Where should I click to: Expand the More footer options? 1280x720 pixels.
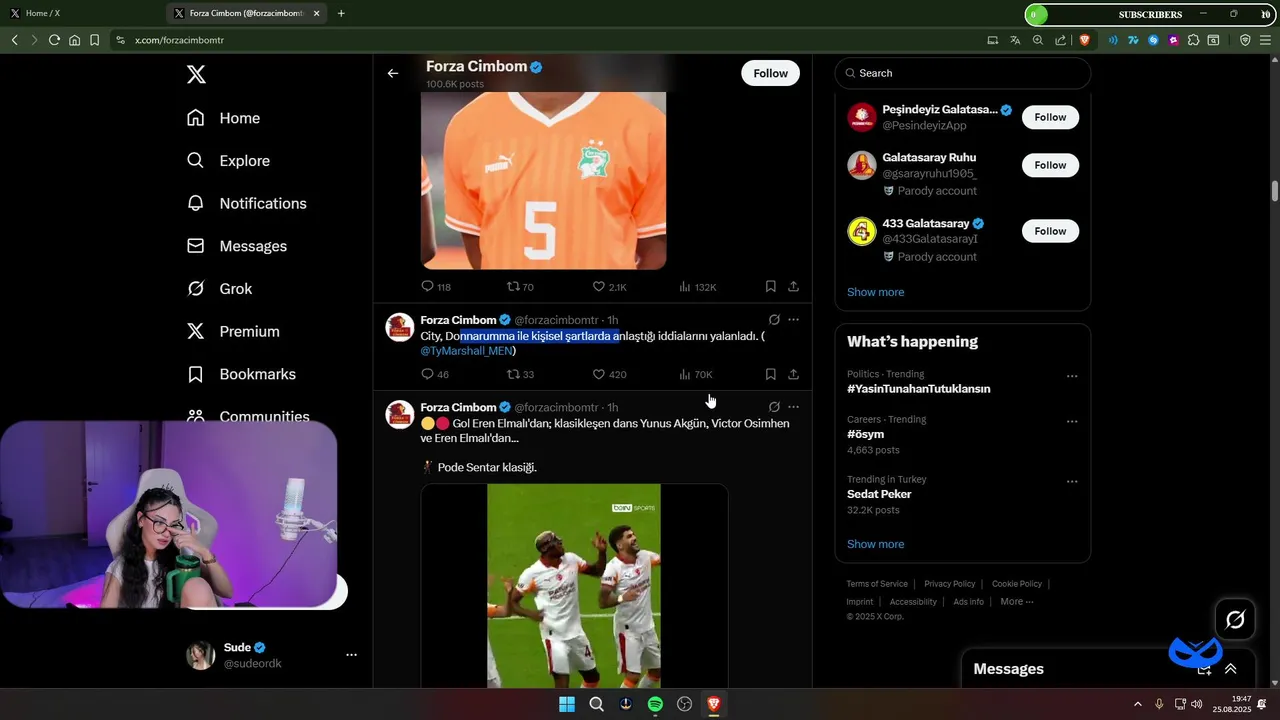[1017, 602]
